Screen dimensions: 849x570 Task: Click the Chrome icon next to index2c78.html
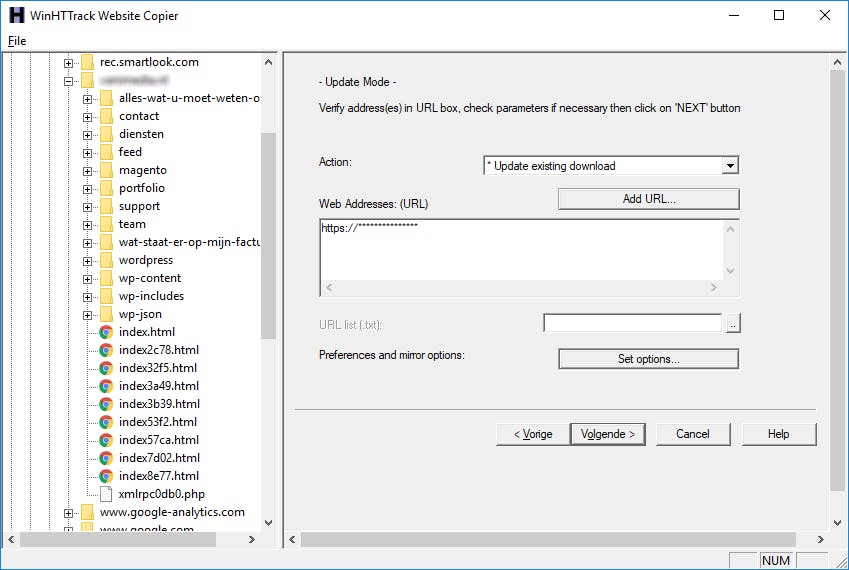point(106,350)
